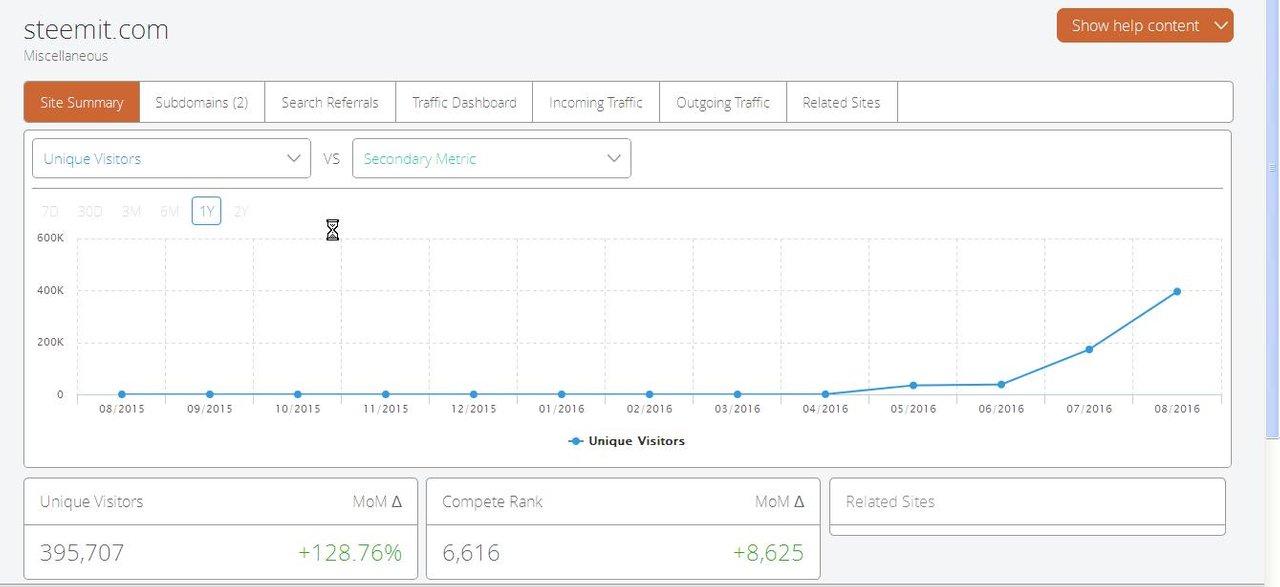Open the Related Sites tab
The width and height of the screenshot is (1280, 587).
842,102
